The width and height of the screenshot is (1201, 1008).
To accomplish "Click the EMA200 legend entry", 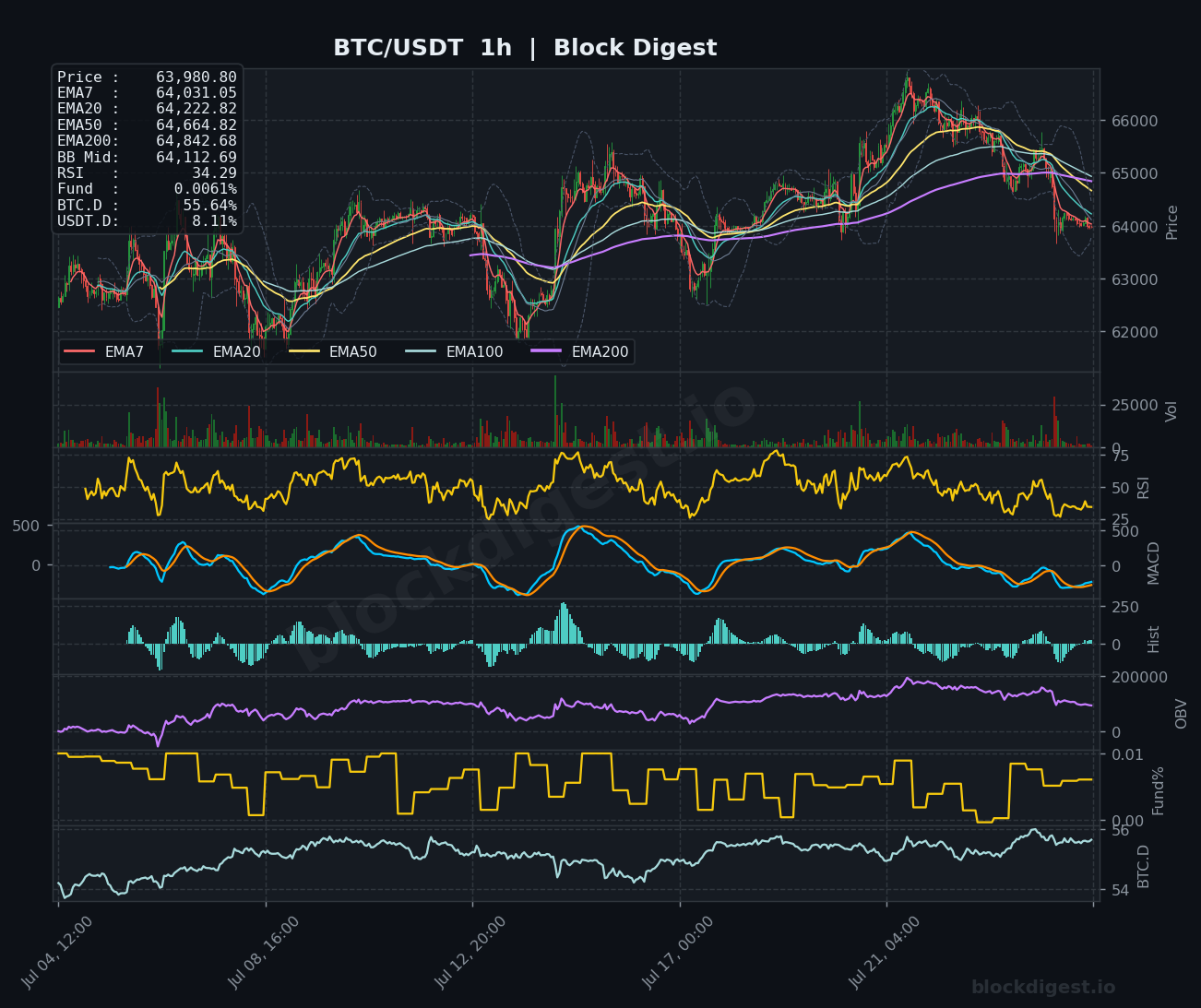I will pos(579,351).
